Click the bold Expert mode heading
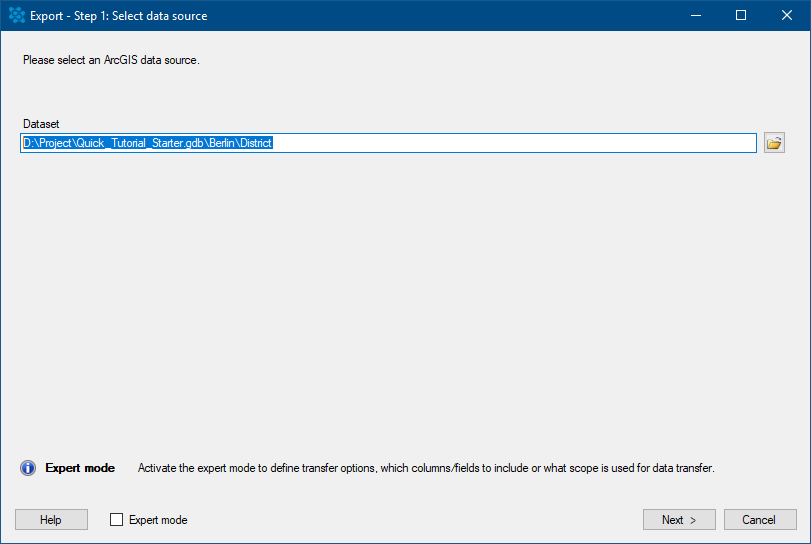This screenshot has height=544, width=811. (x=80, y=468)
